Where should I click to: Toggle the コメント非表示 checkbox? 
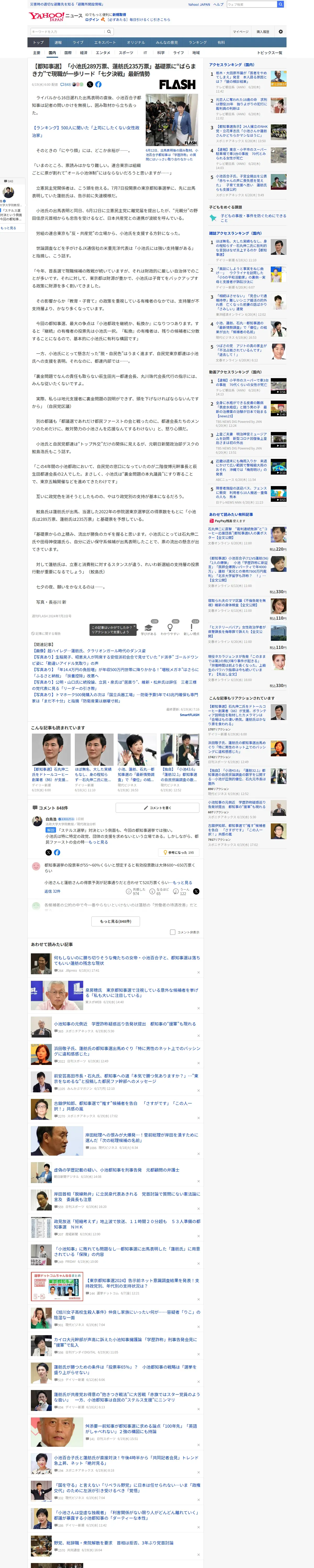[172, 932]
